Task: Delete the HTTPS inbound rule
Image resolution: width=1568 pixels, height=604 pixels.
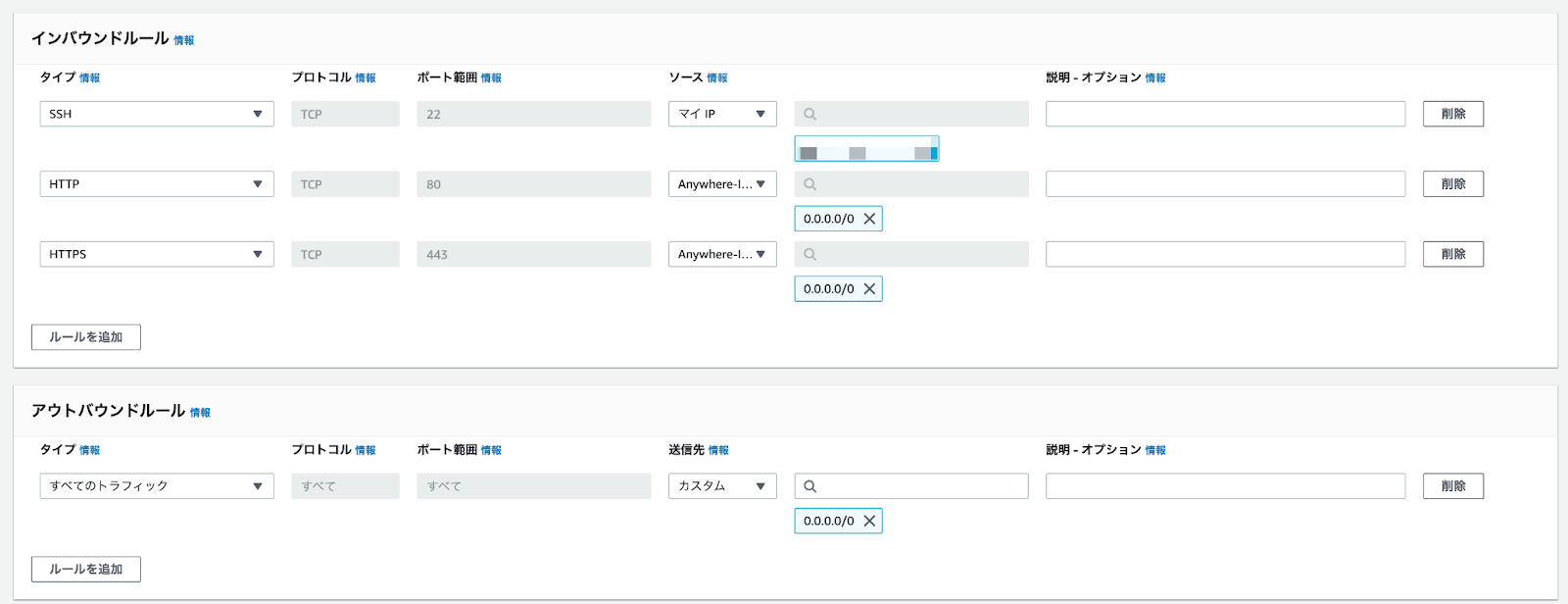Action: tap(1453, 254)
